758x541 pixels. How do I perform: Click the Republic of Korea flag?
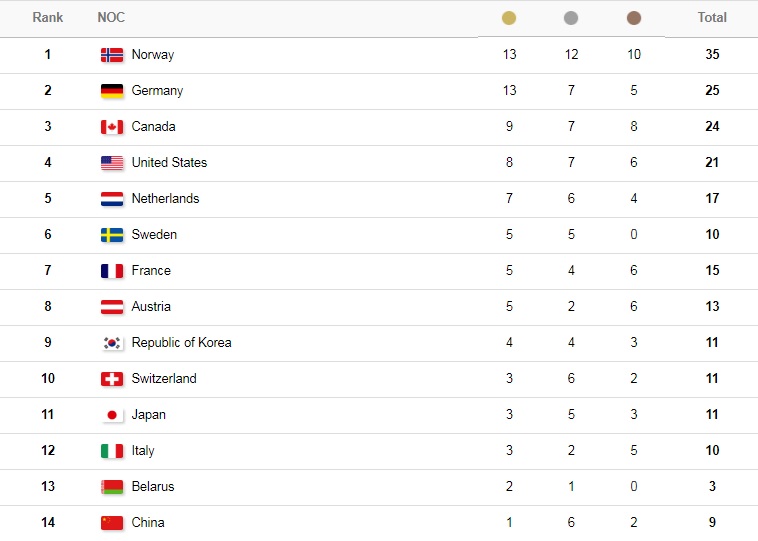(112, 343)
